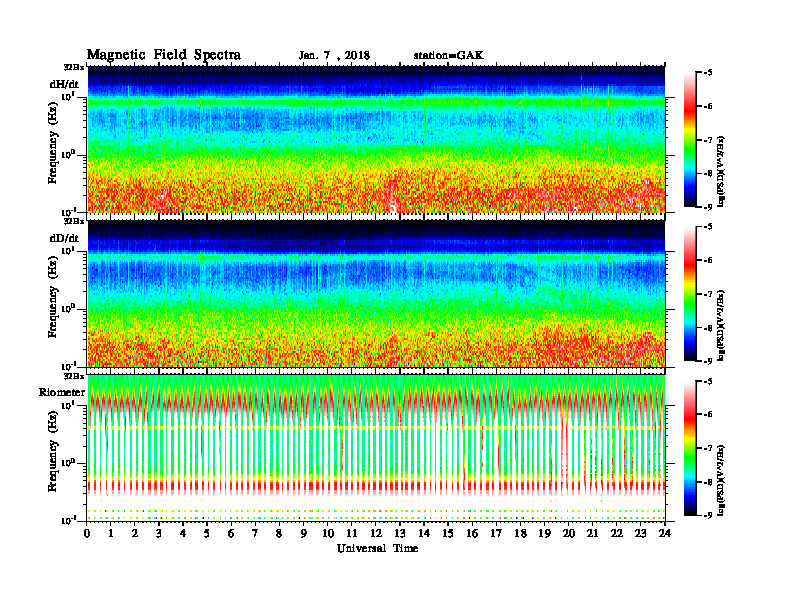Click hour '2' on Universal Time axis
The width and height of the screenshot is (792, 612).
click(135, 534)
